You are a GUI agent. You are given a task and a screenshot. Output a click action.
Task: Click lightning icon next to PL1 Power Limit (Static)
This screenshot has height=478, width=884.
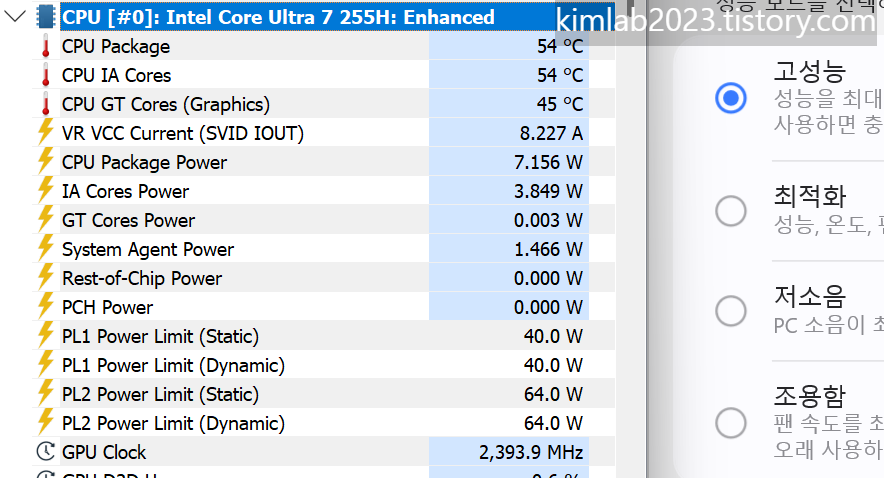pos(46,335)
